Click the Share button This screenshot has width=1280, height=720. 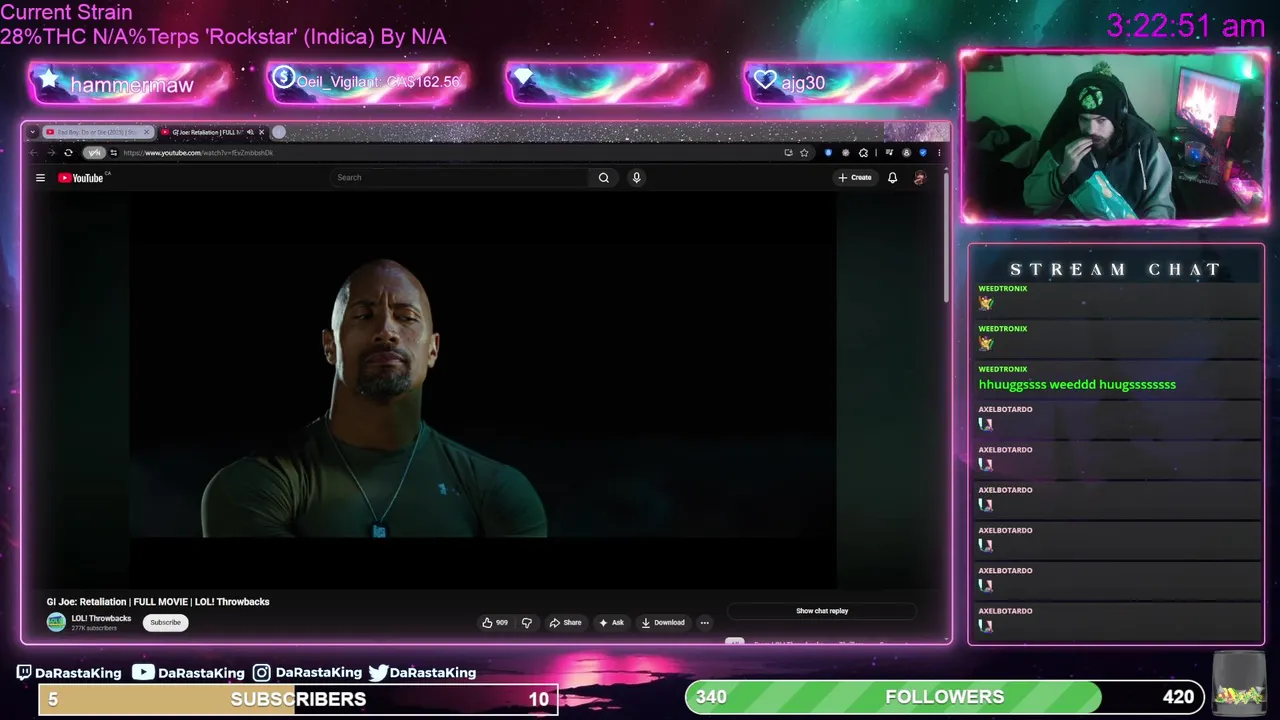565,622
